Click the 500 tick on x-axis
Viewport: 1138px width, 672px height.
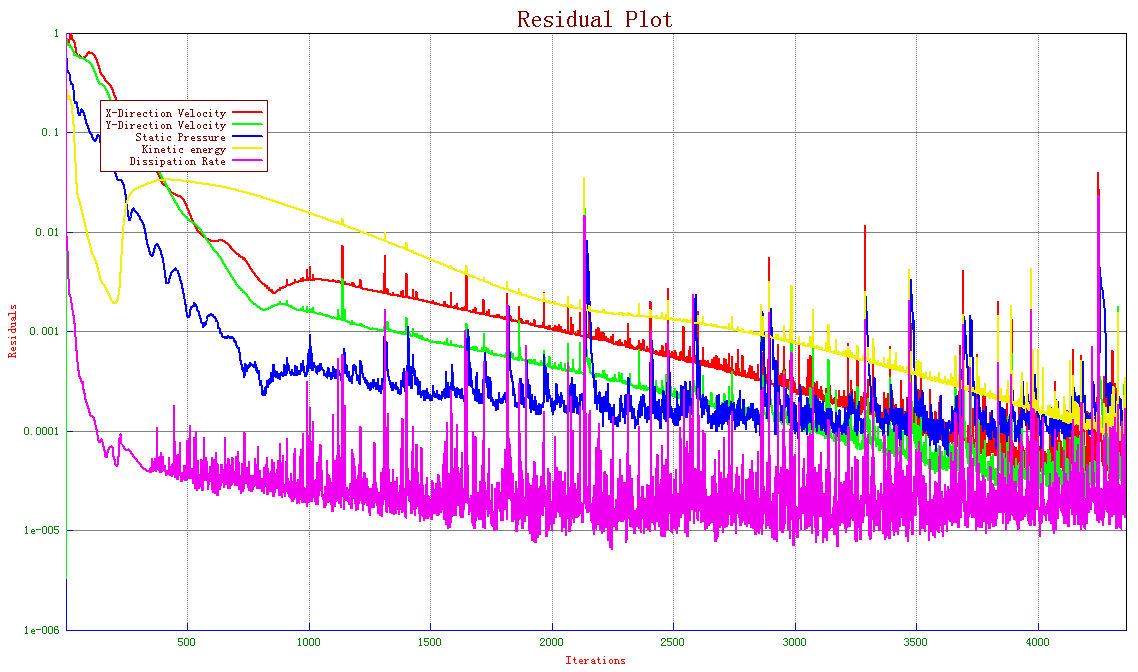pos(187,641)
